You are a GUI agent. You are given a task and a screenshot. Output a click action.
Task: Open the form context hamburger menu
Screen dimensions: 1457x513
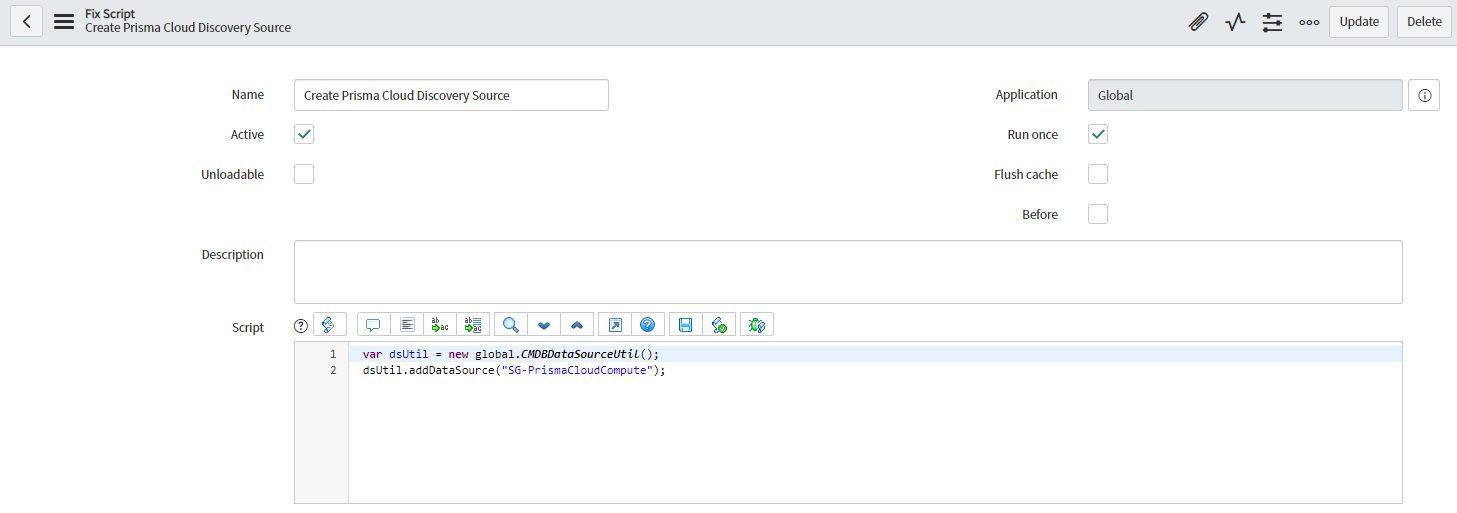pyautogui.click(x=64, y=21)
